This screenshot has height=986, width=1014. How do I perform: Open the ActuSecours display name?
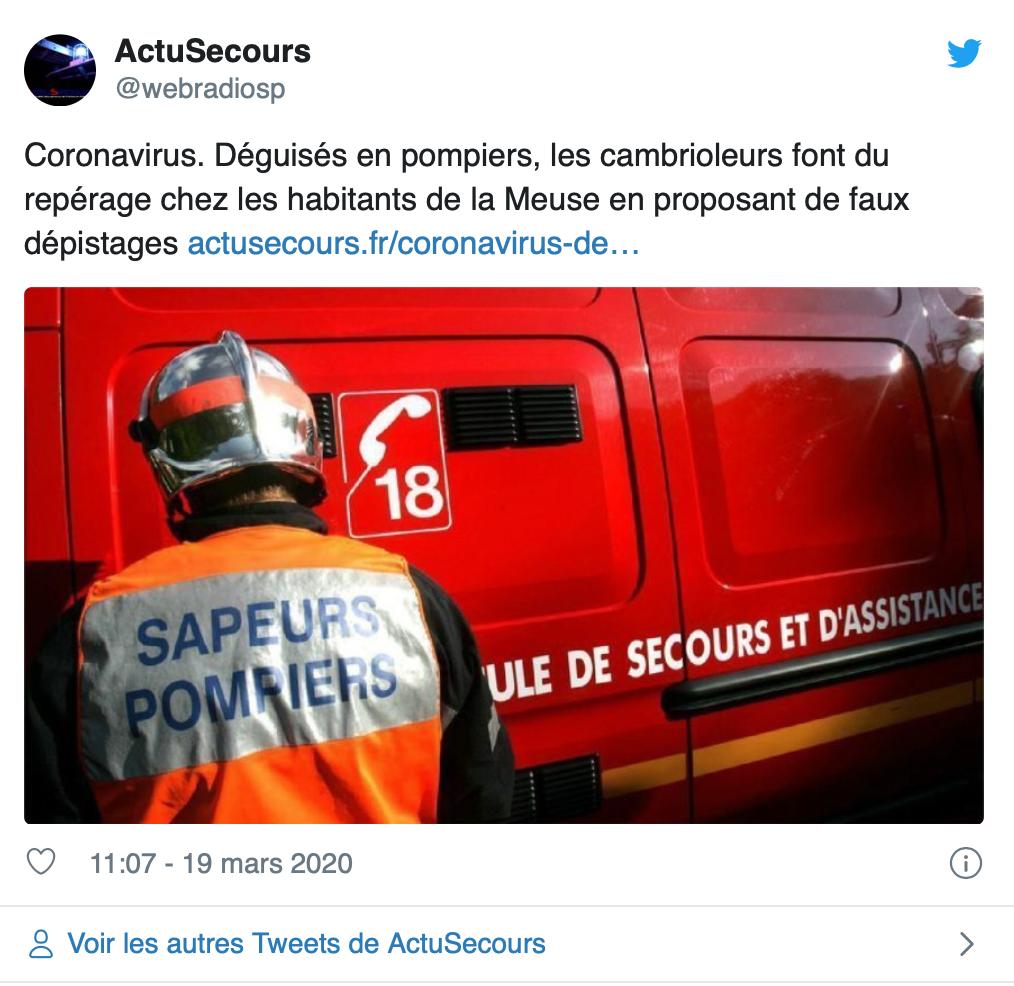(213, 51)
